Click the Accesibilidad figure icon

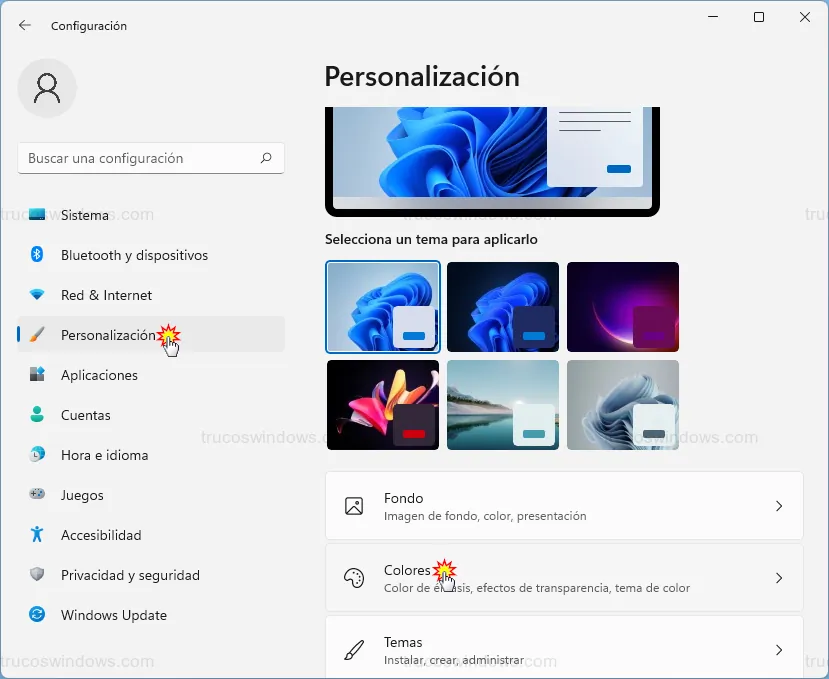(37, 535)
